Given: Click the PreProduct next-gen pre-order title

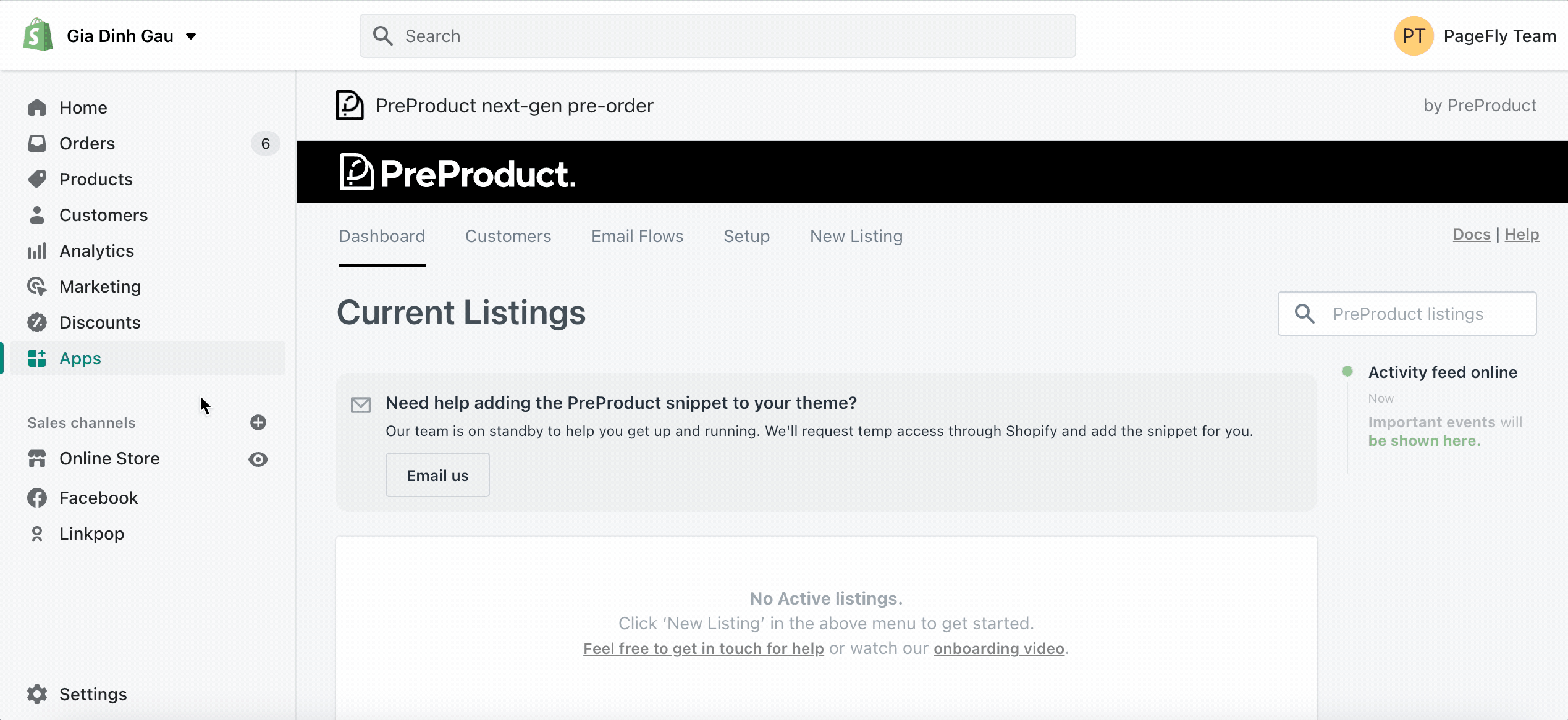Looking at the screenshot, I should point(514,106).
